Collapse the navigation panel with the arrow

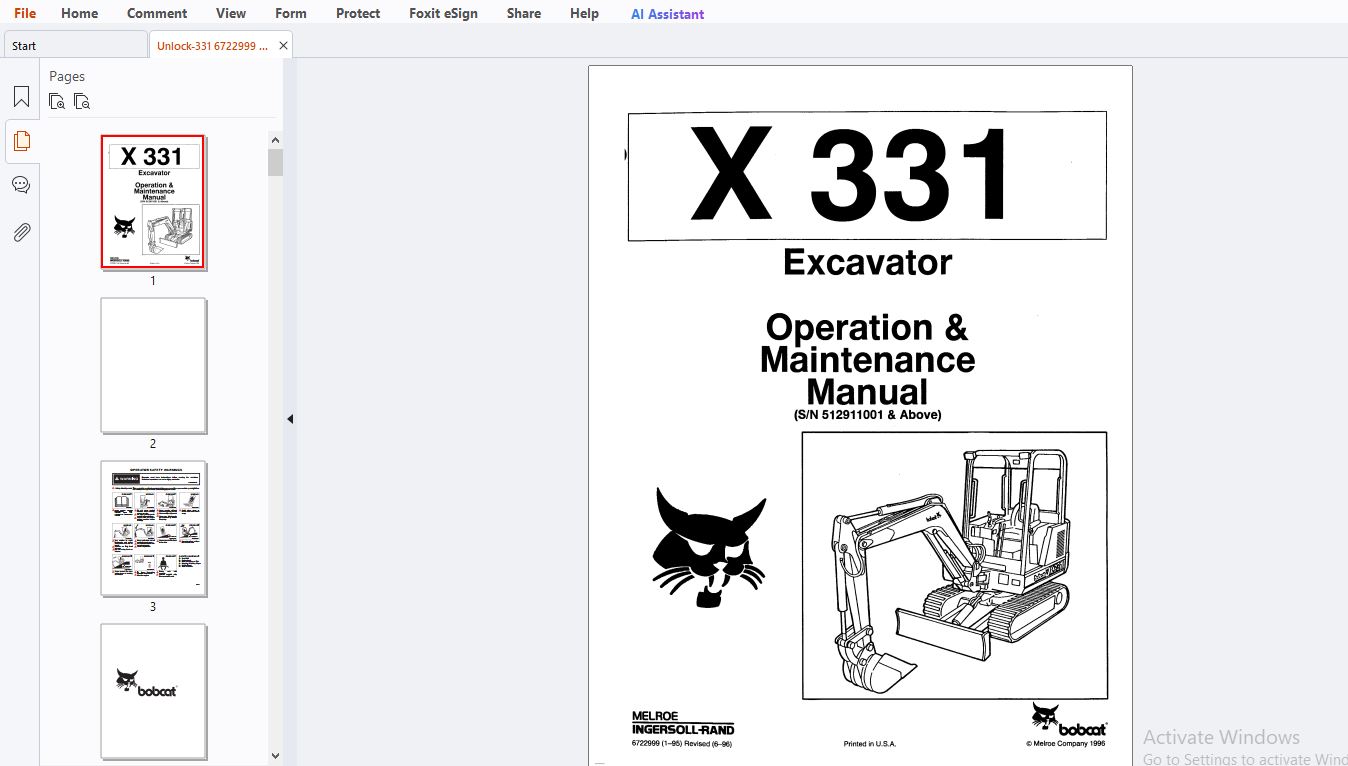290,419
